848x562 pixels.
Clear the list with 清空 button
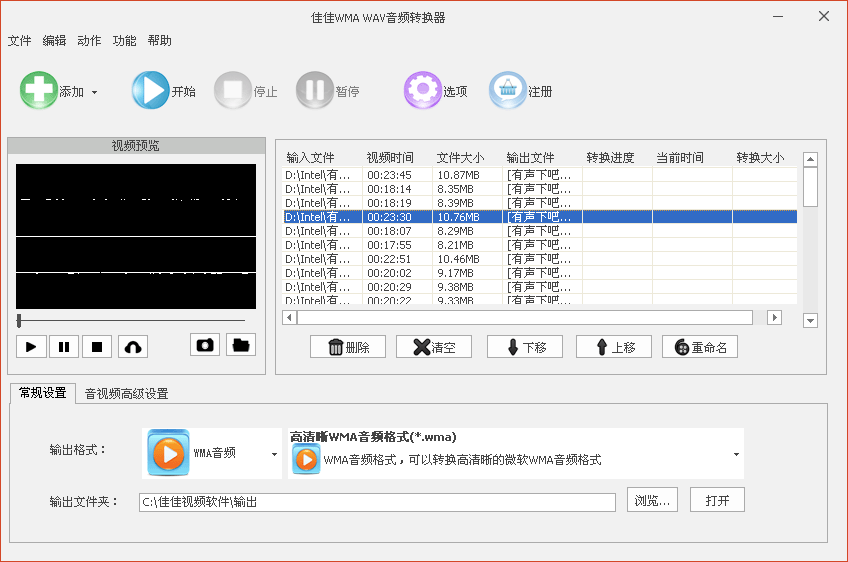(x=434, y=347)
